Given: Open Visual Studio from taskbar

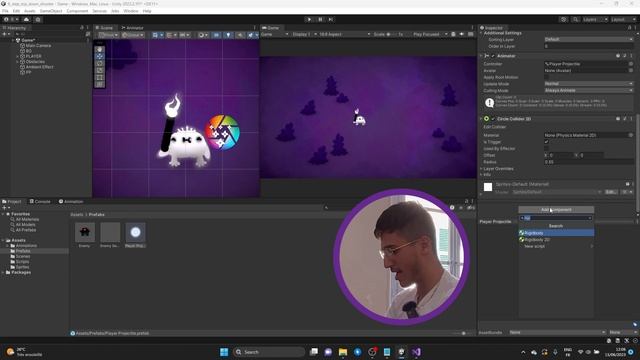Looking at the screenshot, I should (x=416, y=352).
